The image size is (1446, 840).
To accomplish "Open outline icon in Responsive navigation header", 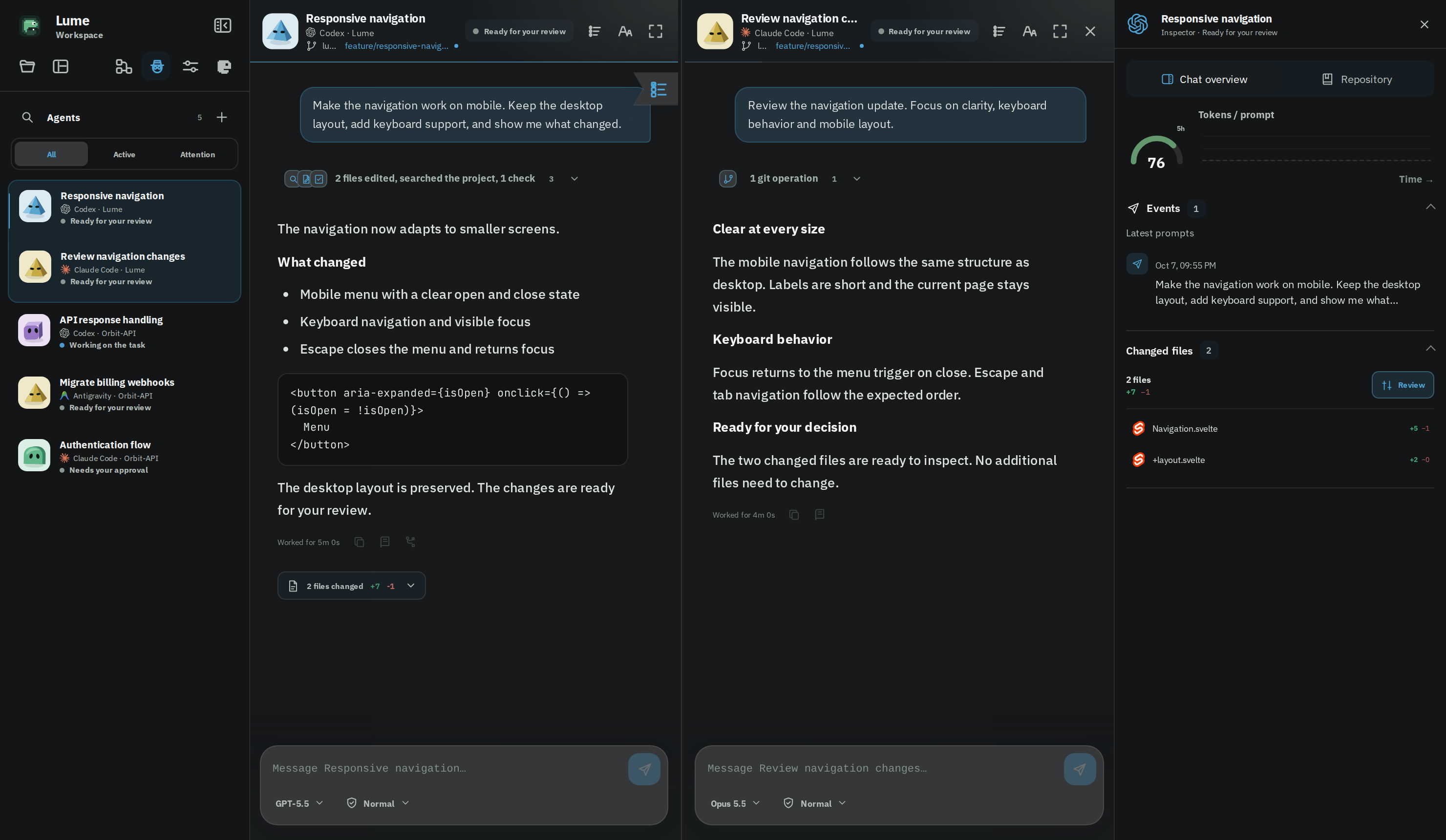I will (x=595, y=32).
